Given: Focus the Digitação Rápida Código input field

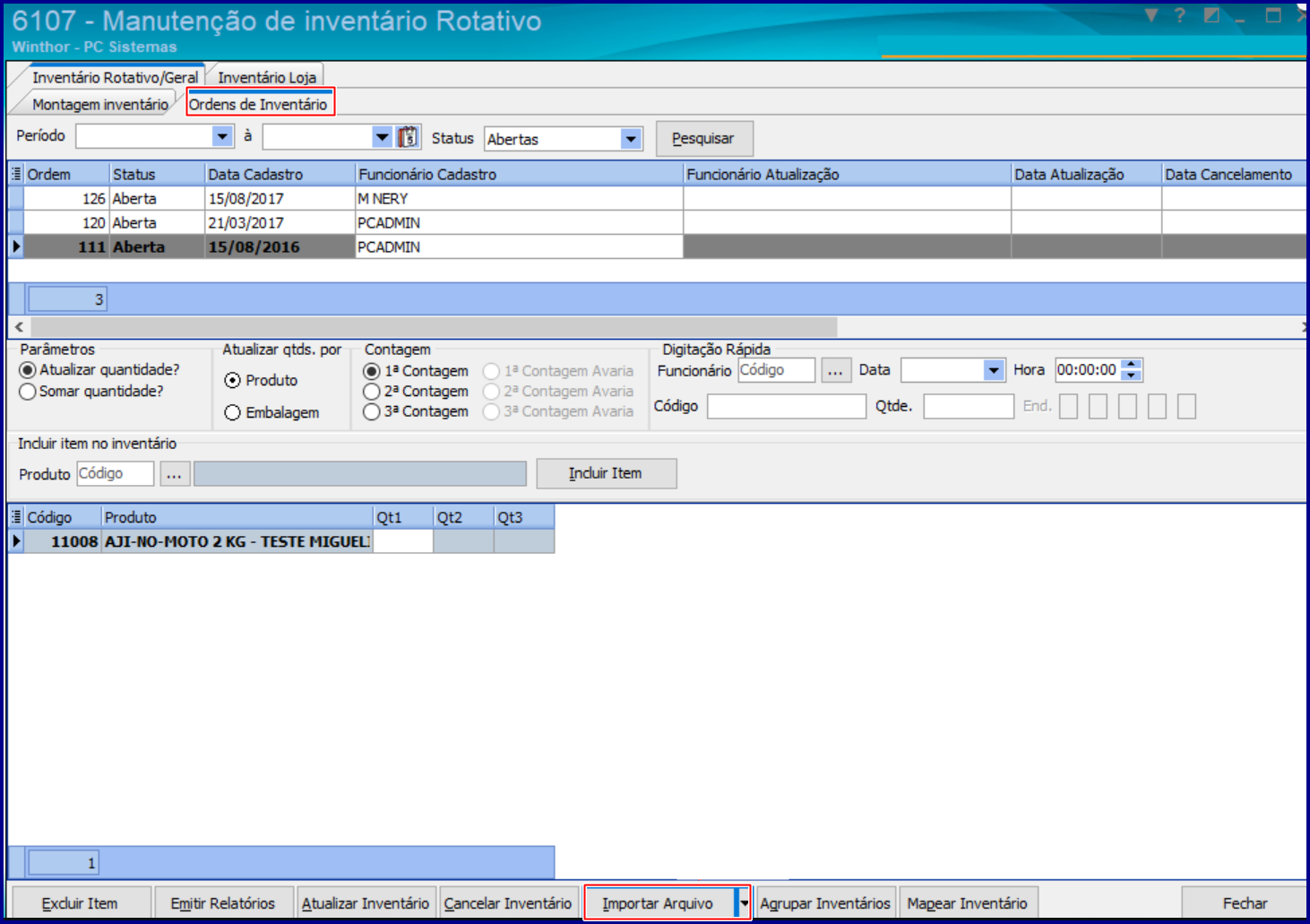Looking at the screenshot, I should coord(786,407).
